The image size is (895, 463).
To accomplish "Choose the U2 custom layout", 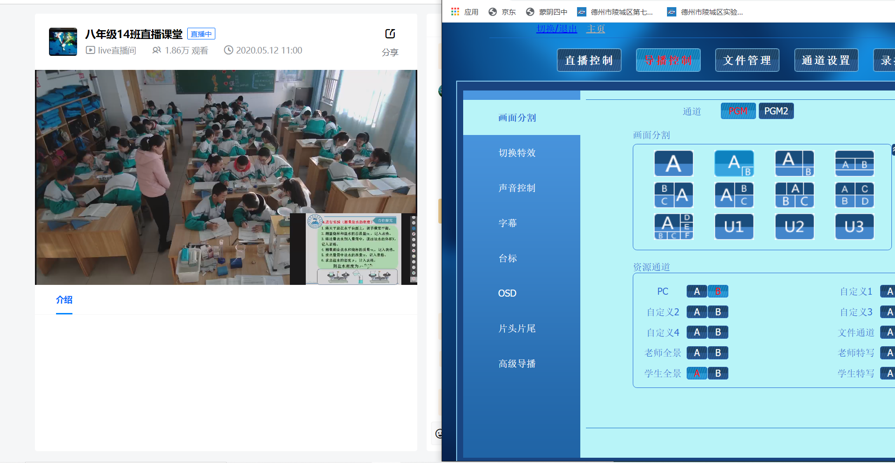I will tap(794, 227).
